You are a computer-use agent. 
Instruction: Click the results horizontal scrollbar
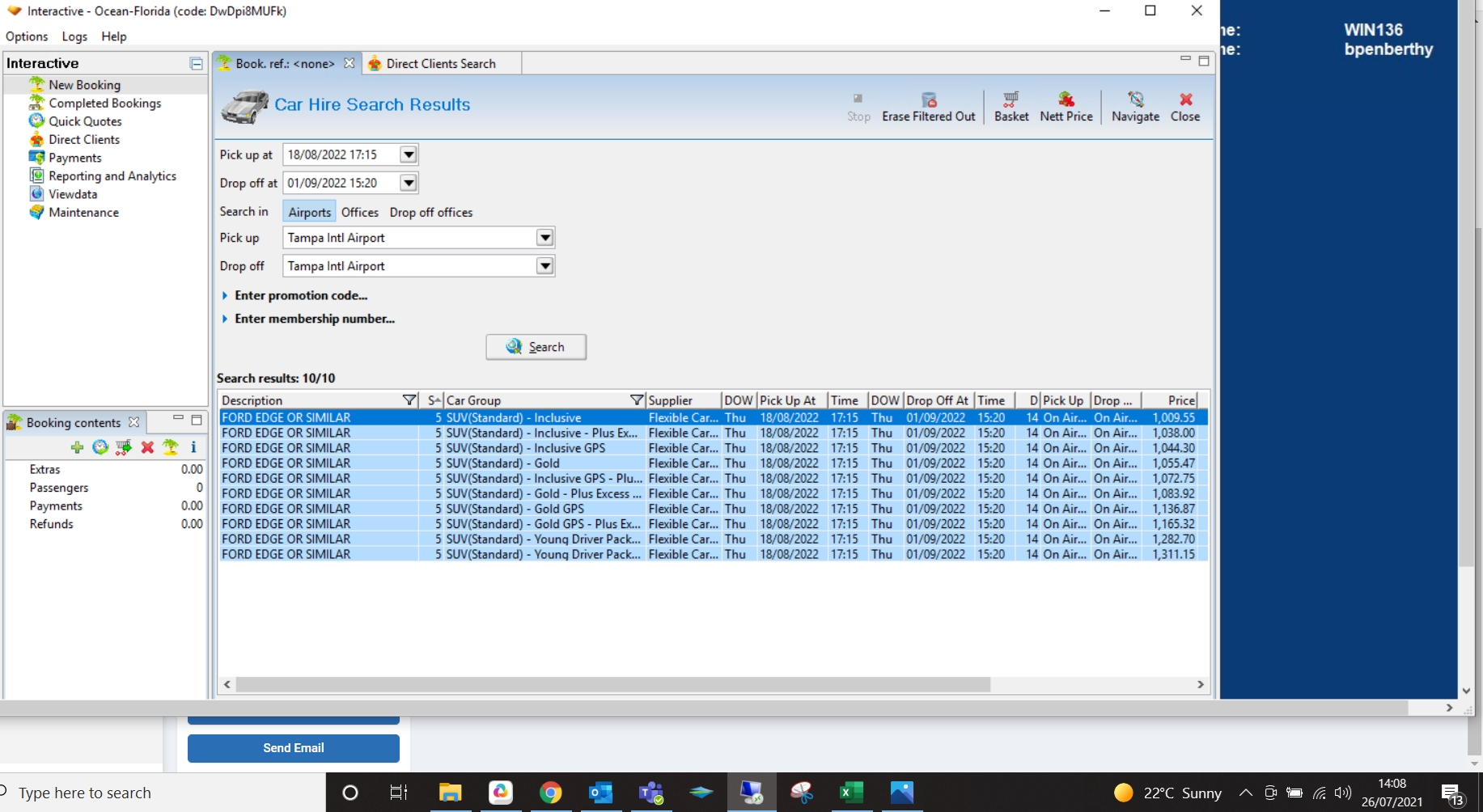coord(612,685)
